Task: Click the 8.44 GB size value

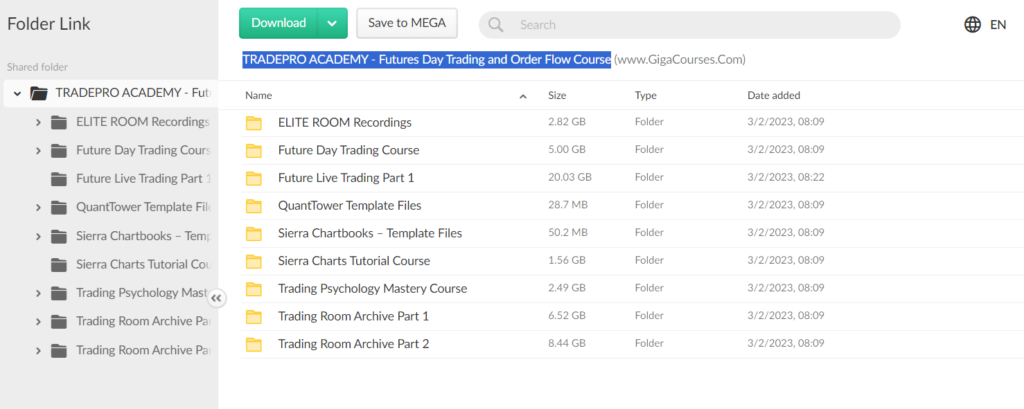Action: (567, 343)
